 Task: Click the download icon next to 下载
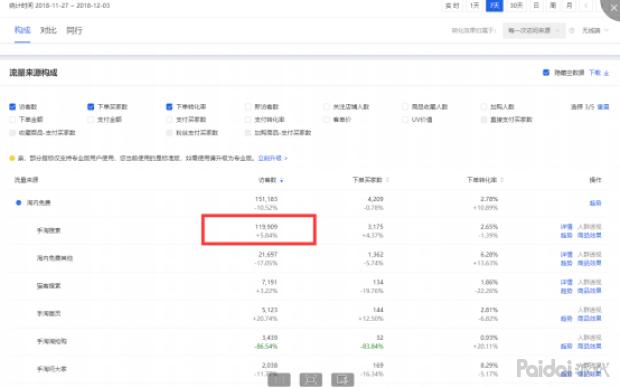pos(607,73)
